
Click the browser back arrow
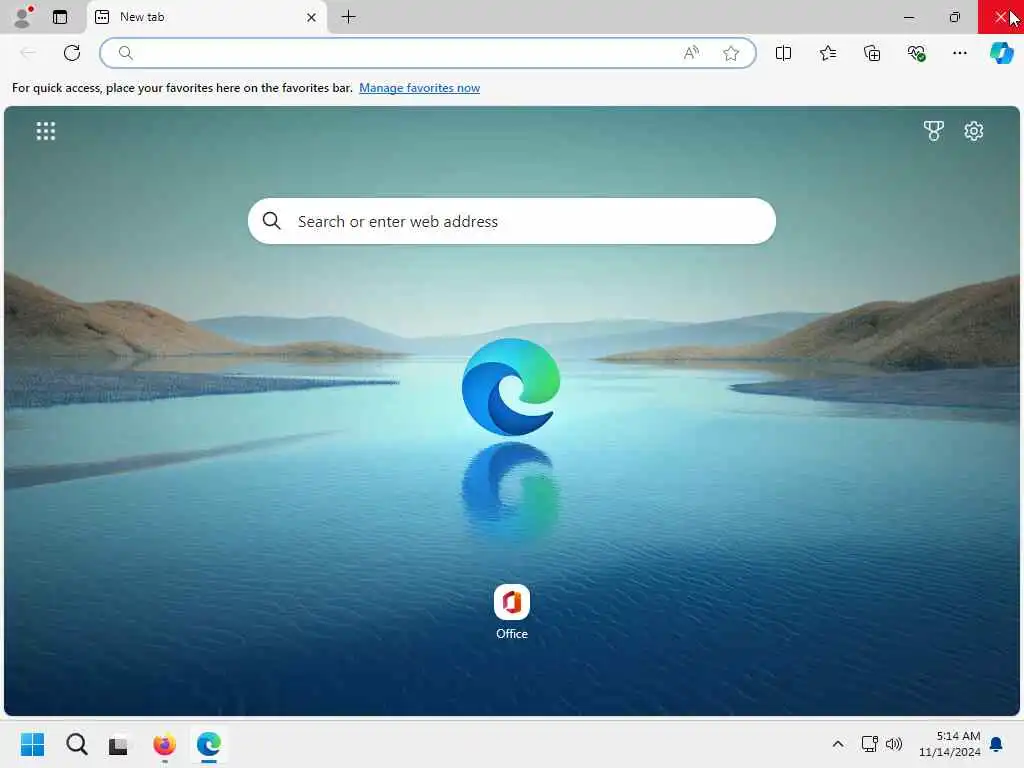[x=28, y=53]
